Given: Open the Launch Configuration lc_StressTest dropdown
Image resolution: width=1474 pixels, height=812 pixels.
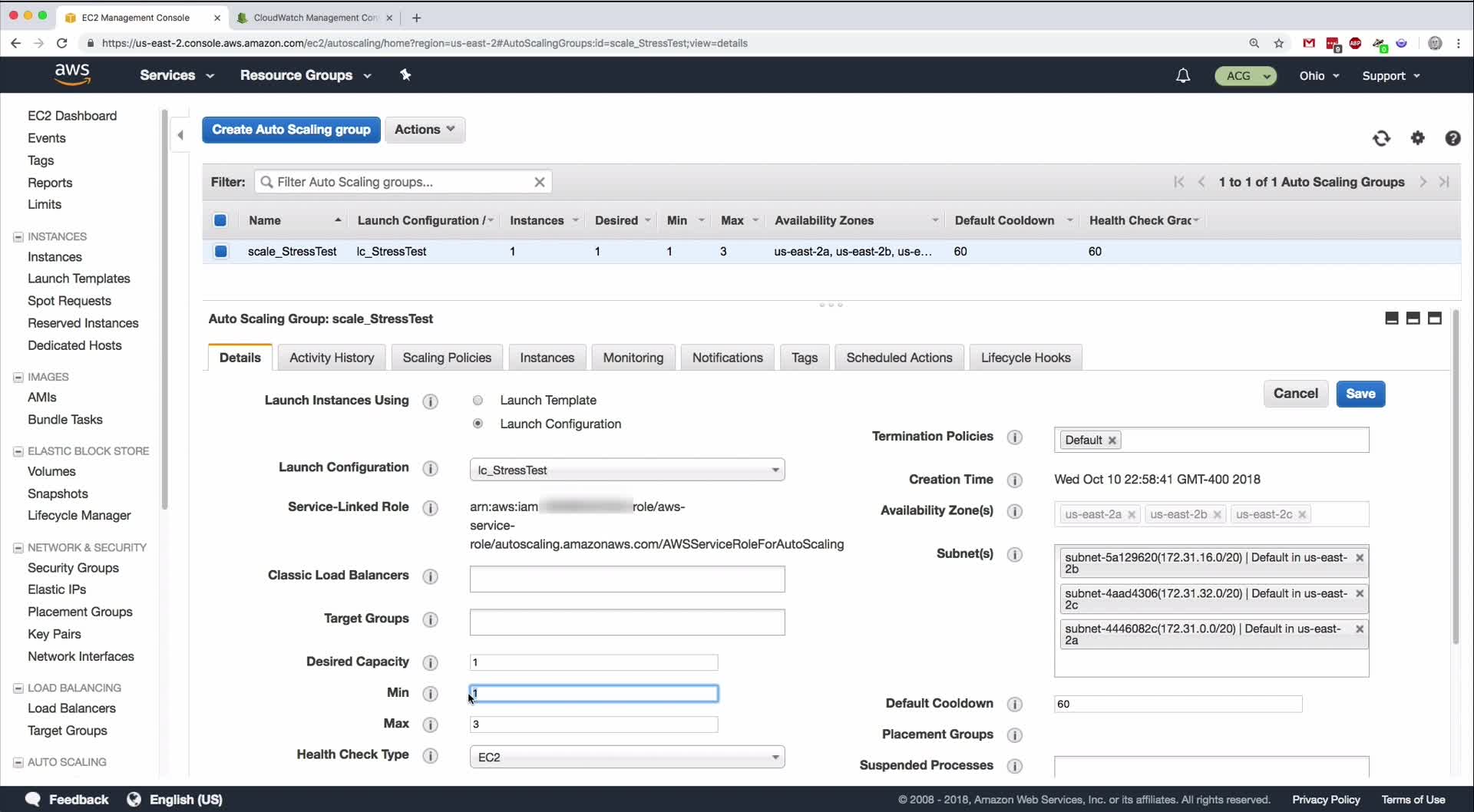Looking at the screenshot, I should [626, 470].
